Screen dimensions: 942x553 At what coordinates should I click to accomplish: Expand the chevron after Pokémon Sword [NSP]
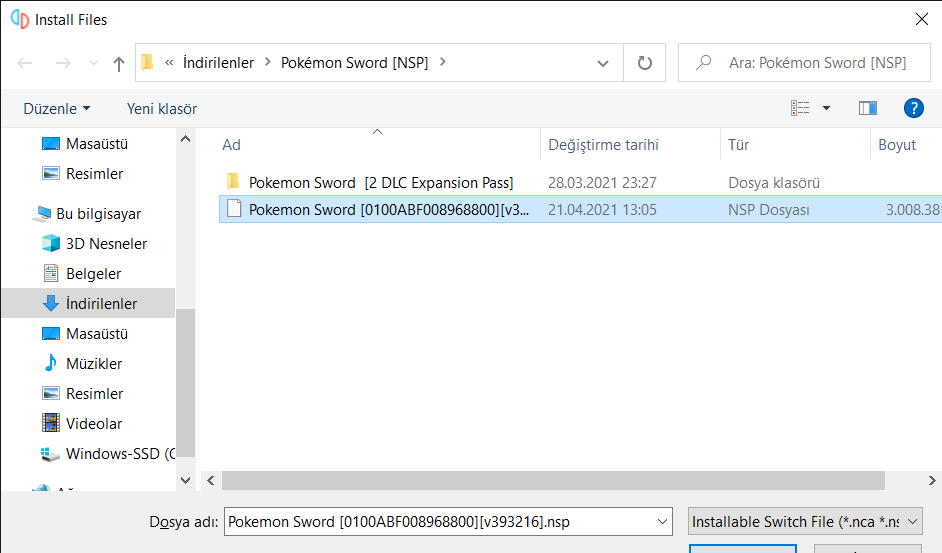tap(443, 62)
